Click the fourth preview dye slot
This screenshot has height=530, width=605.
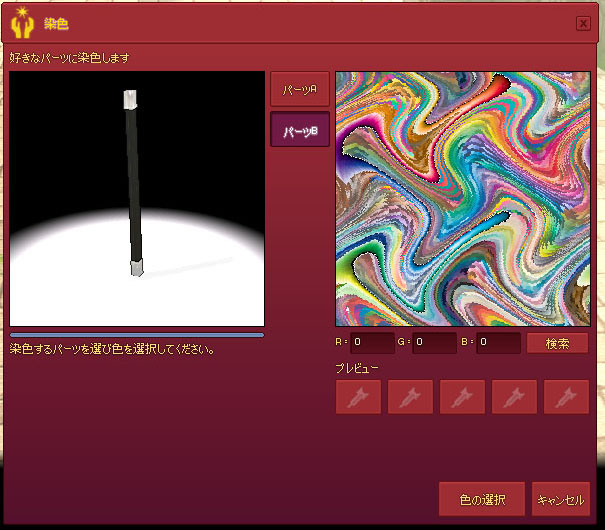(514, 397)
